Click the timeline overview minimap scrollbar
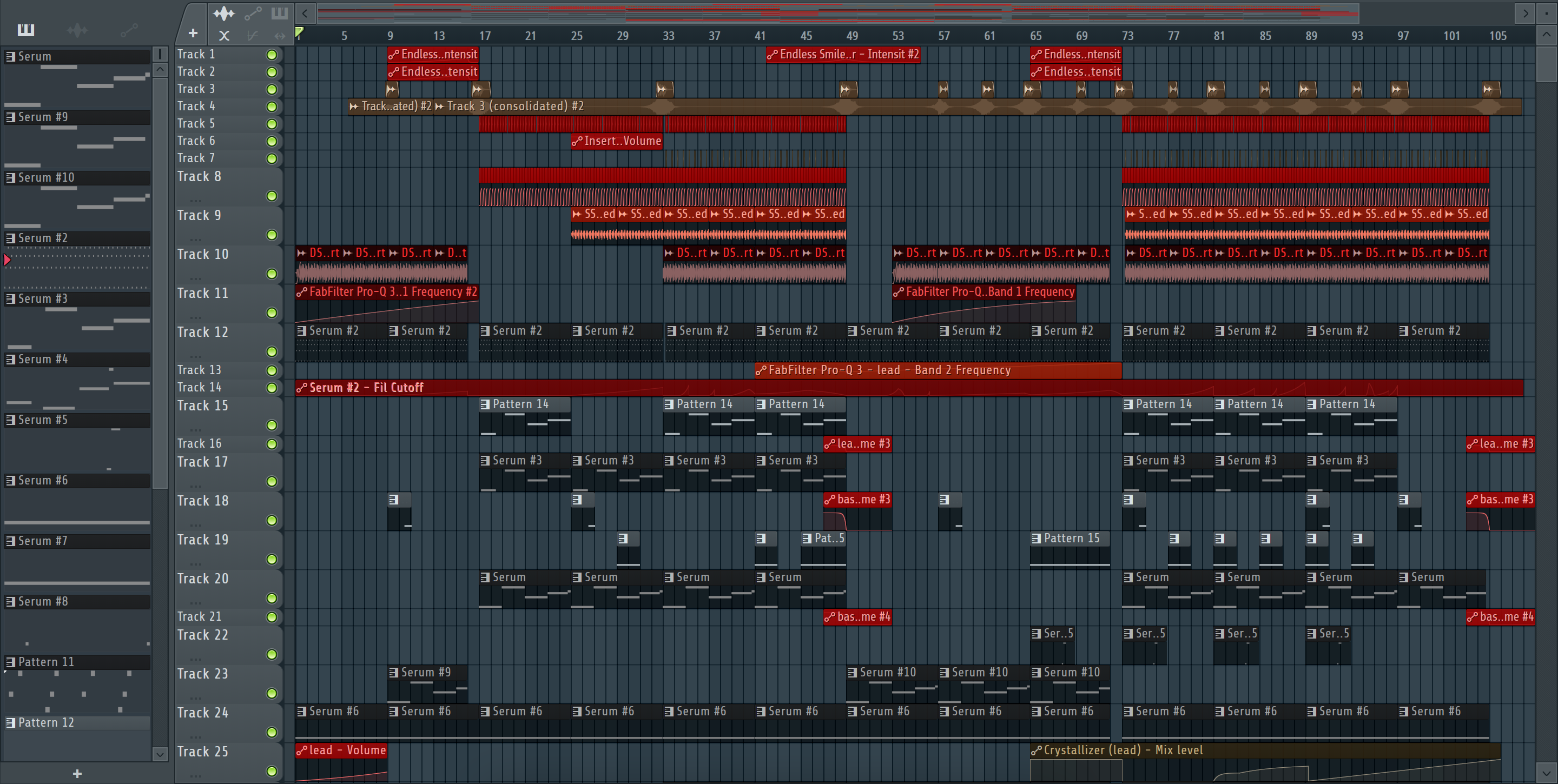The image size is (1558, 784). click(837, 12)
